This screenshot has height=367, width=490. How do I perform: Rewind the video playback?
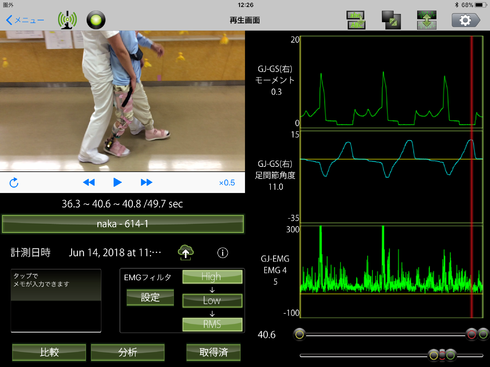pos(89,182)
